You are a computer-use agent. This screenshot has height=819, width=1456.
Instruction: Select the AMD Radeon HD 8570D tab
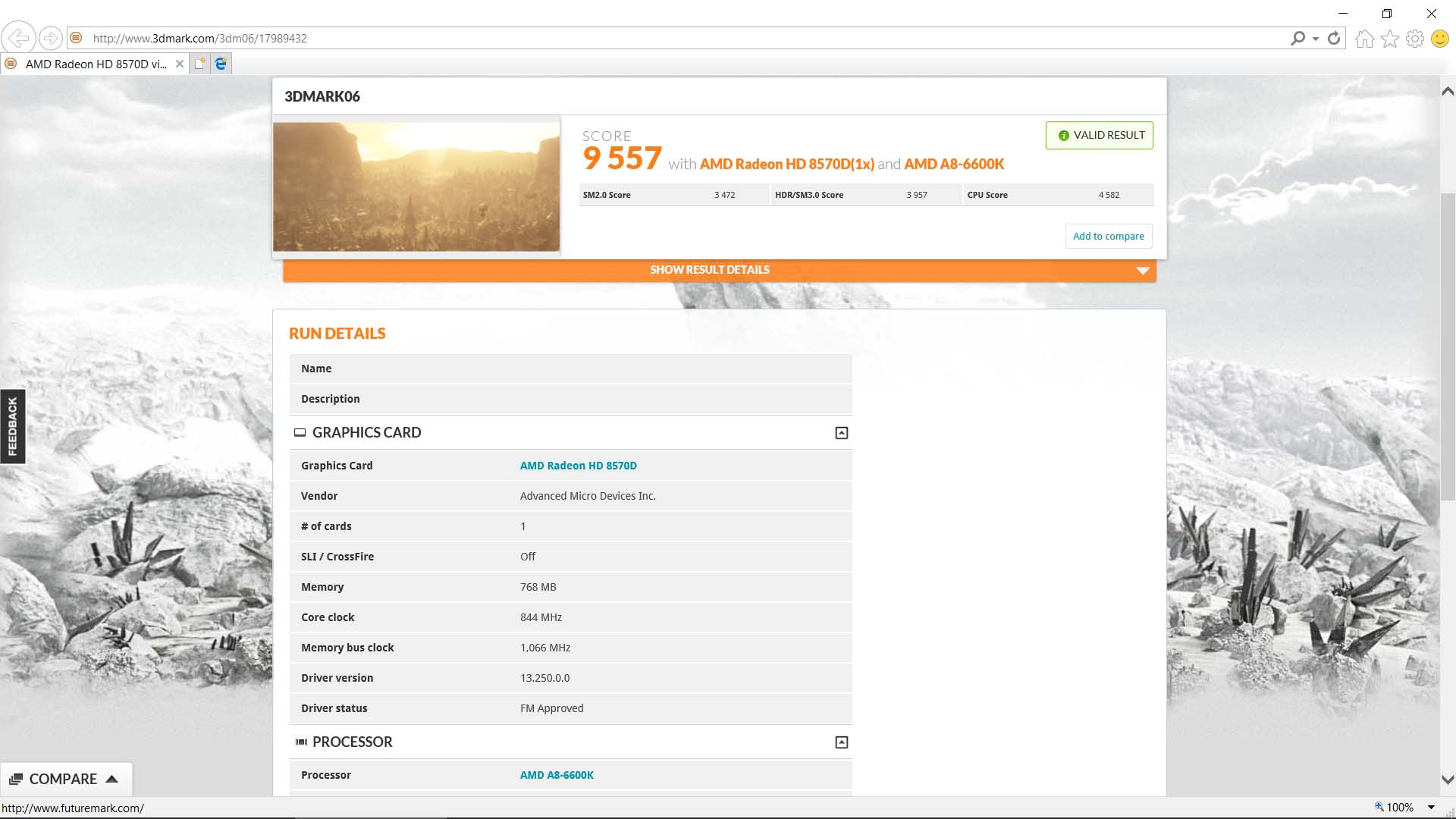96,64
